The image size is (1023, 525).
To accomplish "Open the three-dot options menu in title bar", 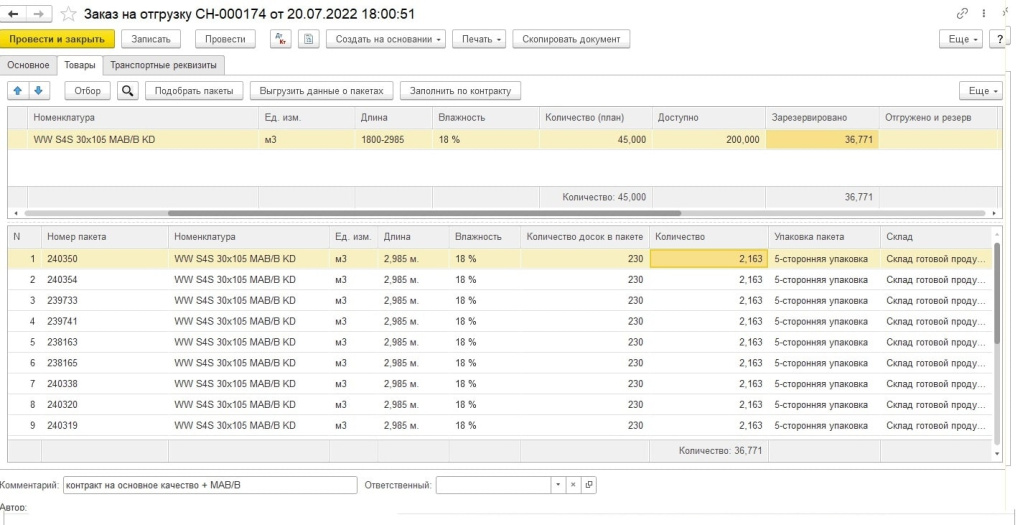I will 983,14.
